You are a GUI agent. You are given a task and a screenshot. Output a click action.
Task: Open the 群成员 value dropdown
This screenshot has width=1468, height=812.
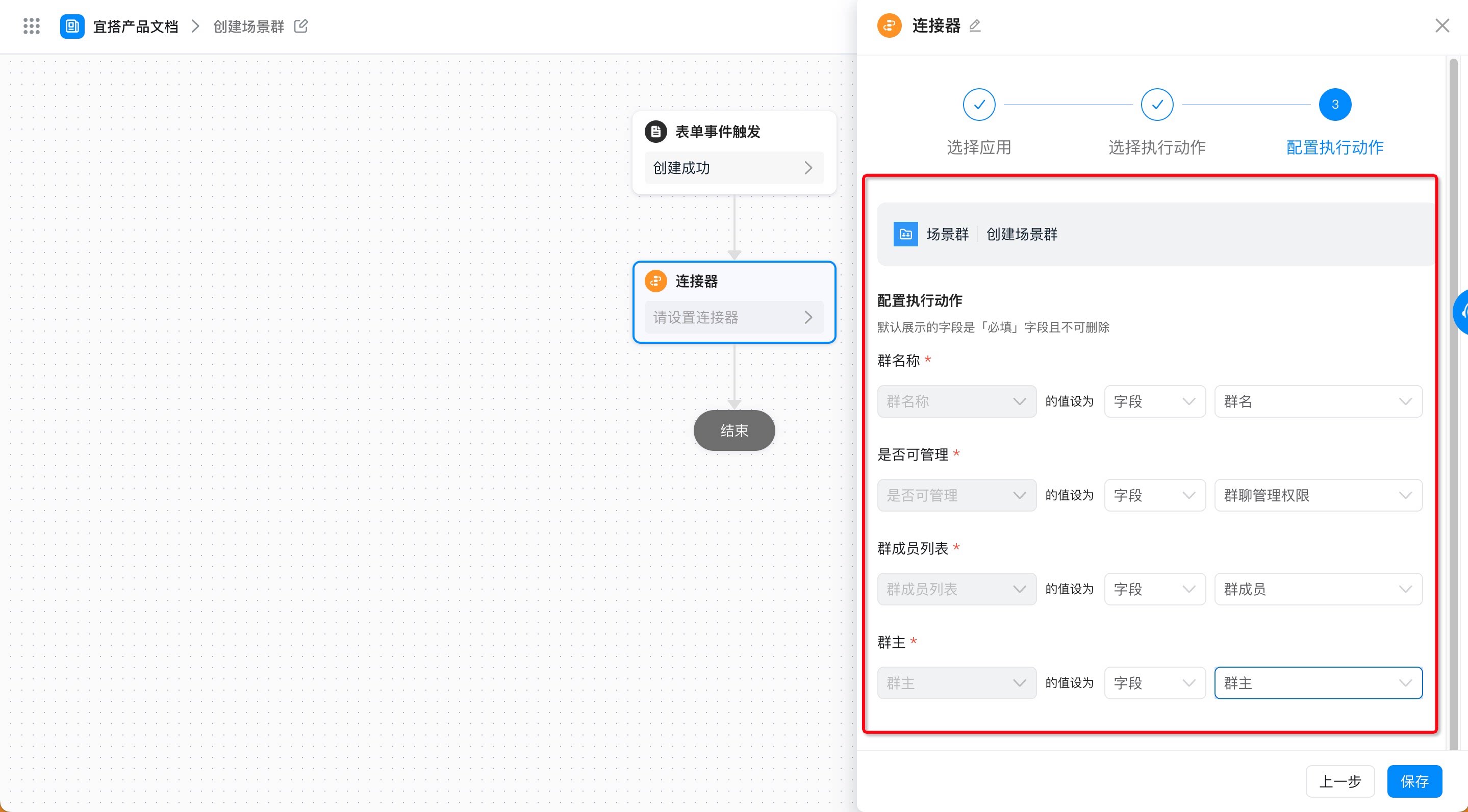(x=1318, y=589)
